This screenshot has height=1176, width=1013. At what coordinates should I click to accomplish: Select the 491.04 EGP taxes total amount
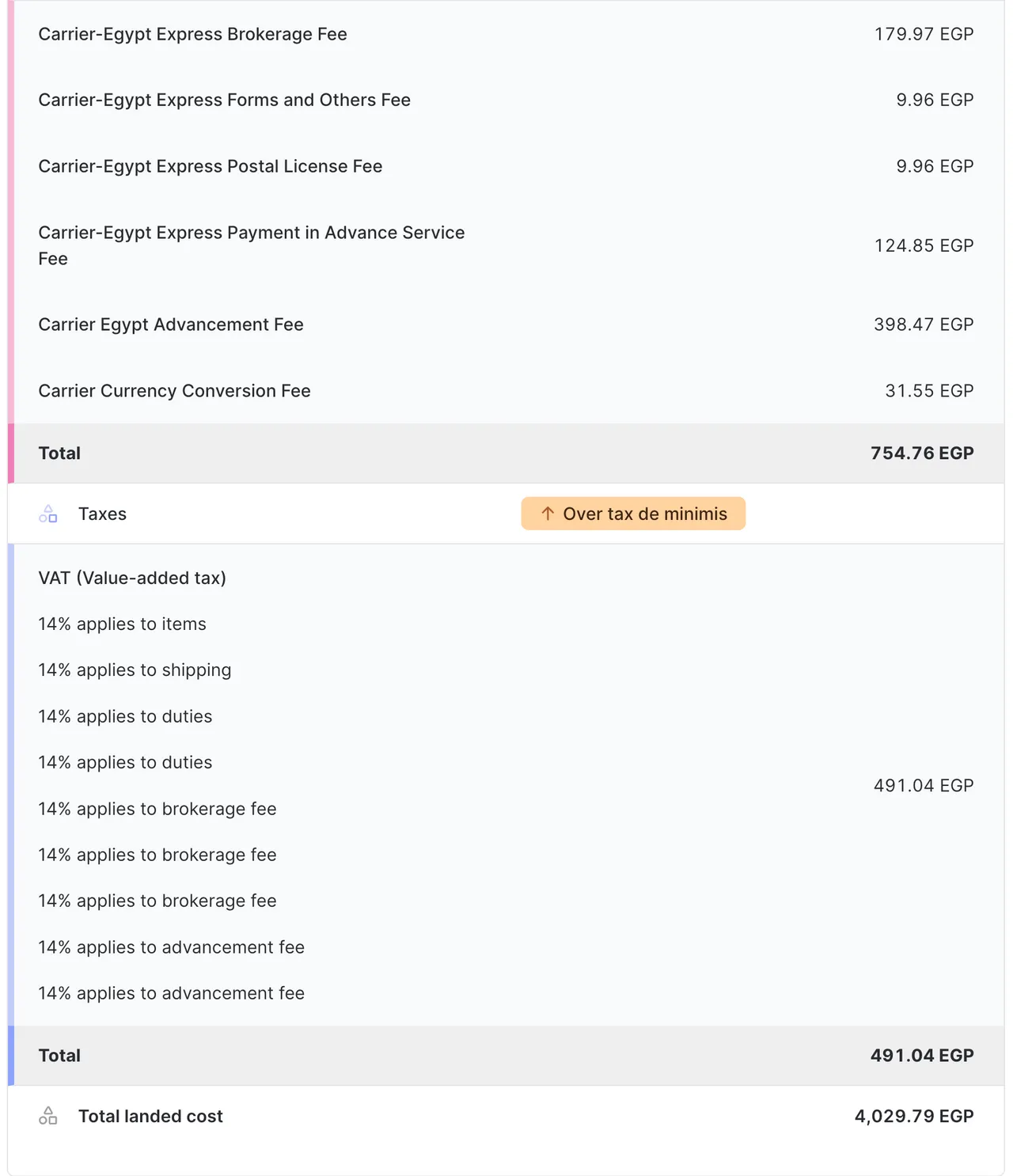pos(922,1055)
